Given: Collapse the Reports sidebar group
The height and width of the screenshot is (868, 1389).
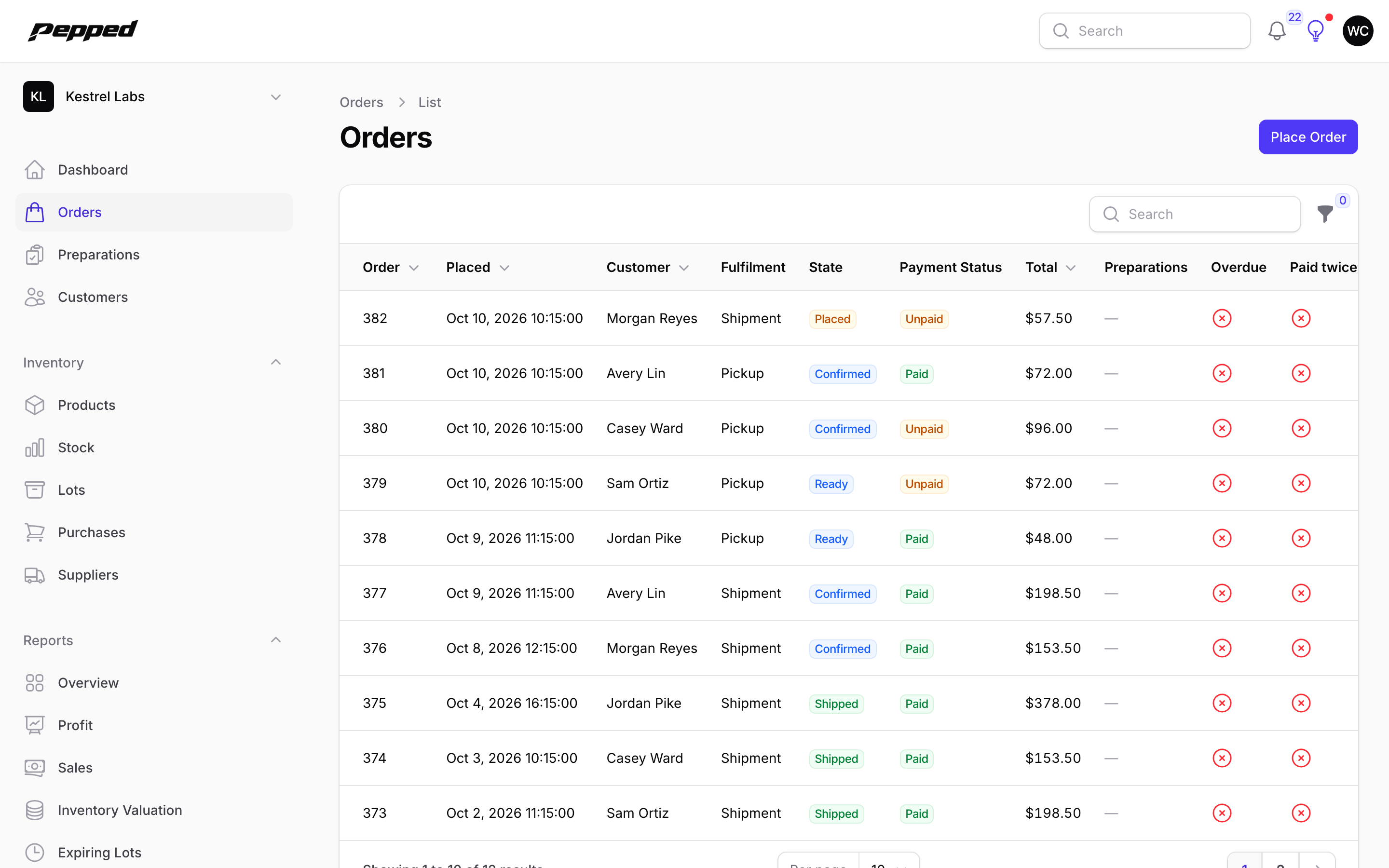Looking at the screenshot, I should (x=275, y=640).
